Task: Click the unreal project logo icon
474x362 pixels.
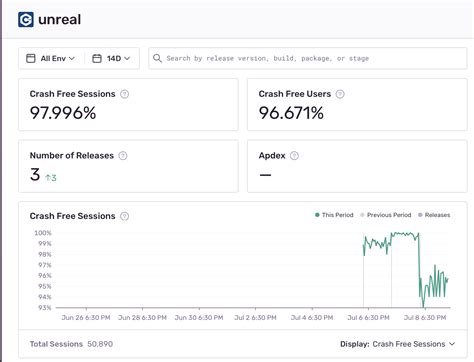Action: pos(26,19)
